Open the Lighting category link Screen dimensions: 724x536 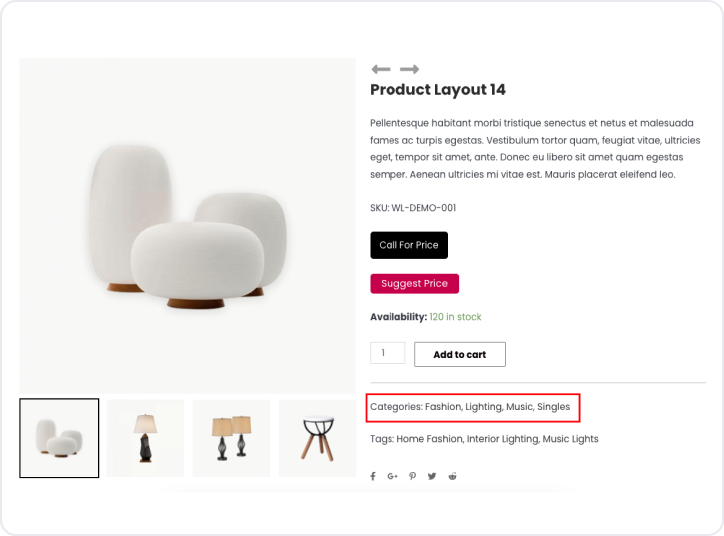(x=483, y=407)
